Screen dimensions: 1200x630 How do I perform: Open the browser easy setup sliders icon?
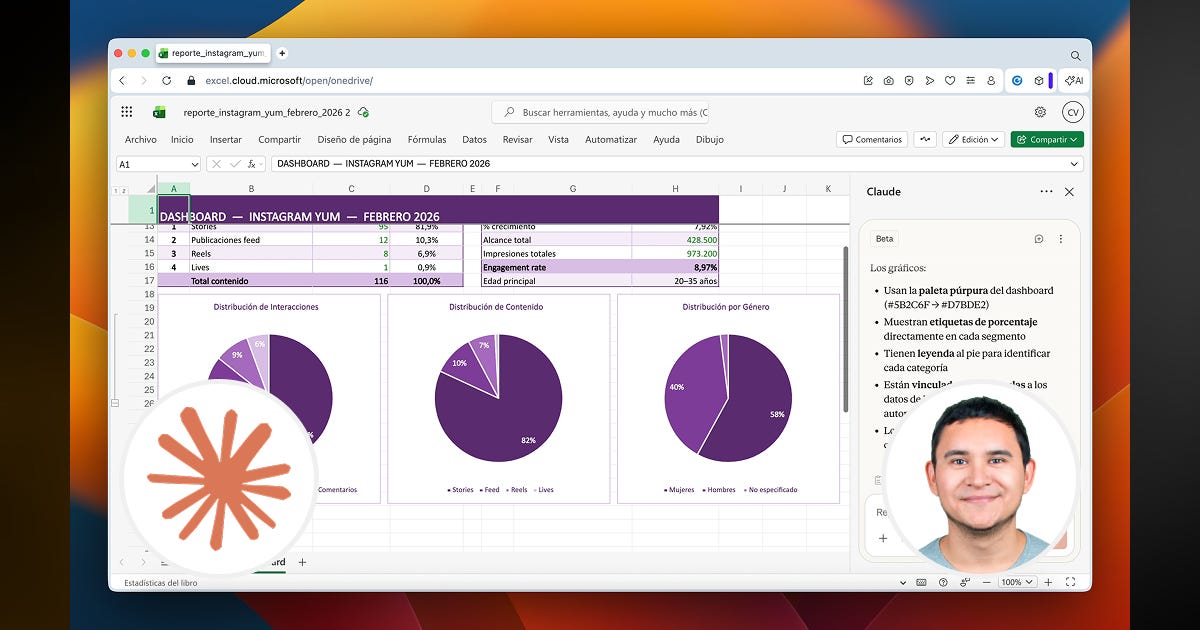[970, 80]
